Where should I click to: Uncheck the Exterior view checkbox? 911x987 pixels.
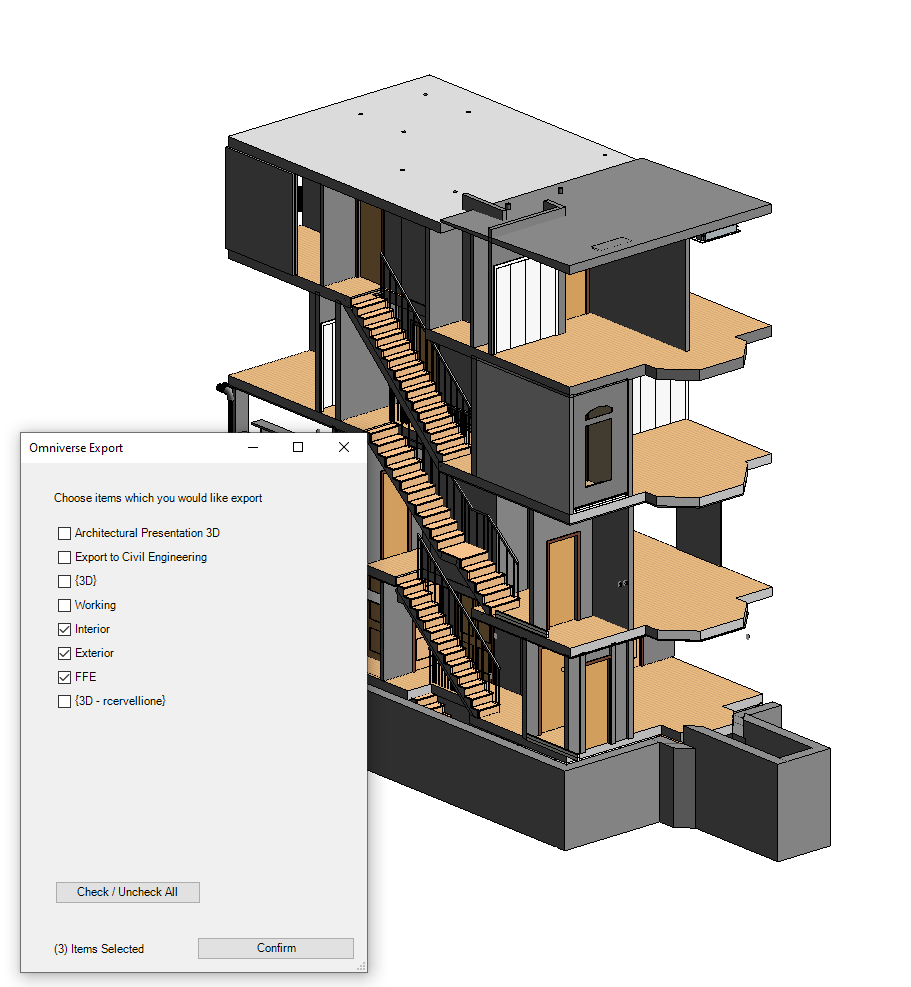point(64,653)
